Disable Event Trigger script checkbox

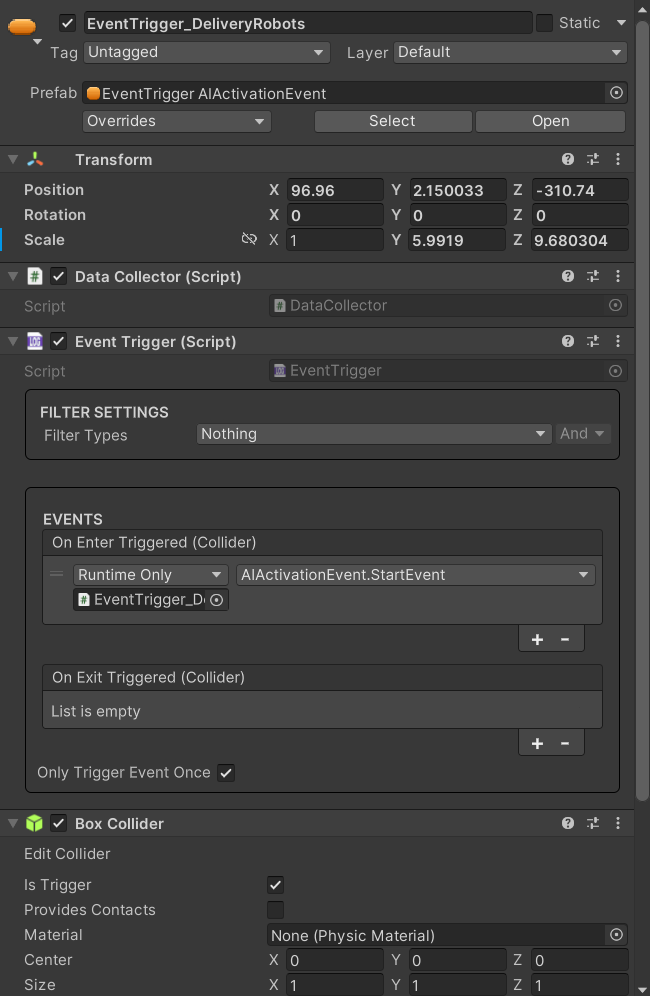pos(58,342)
